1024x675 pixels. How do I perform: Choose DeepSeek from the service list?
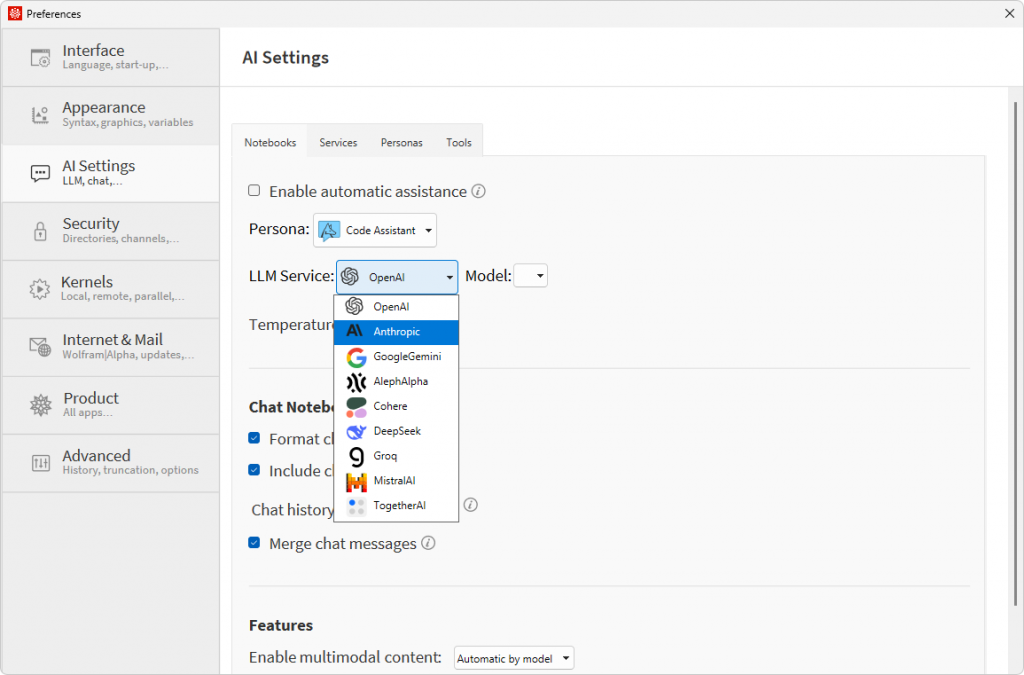click(x=396, y=431)
